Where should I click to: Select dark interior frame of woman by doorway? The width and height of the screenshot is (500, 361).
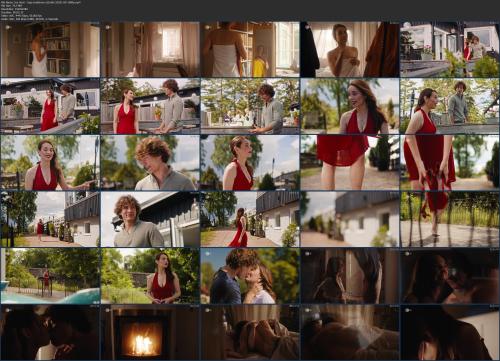click(350, 276)
